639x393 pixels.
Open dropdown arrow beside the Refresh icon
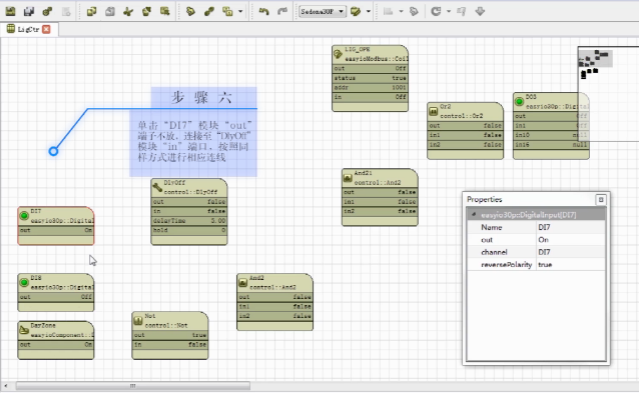449,11
